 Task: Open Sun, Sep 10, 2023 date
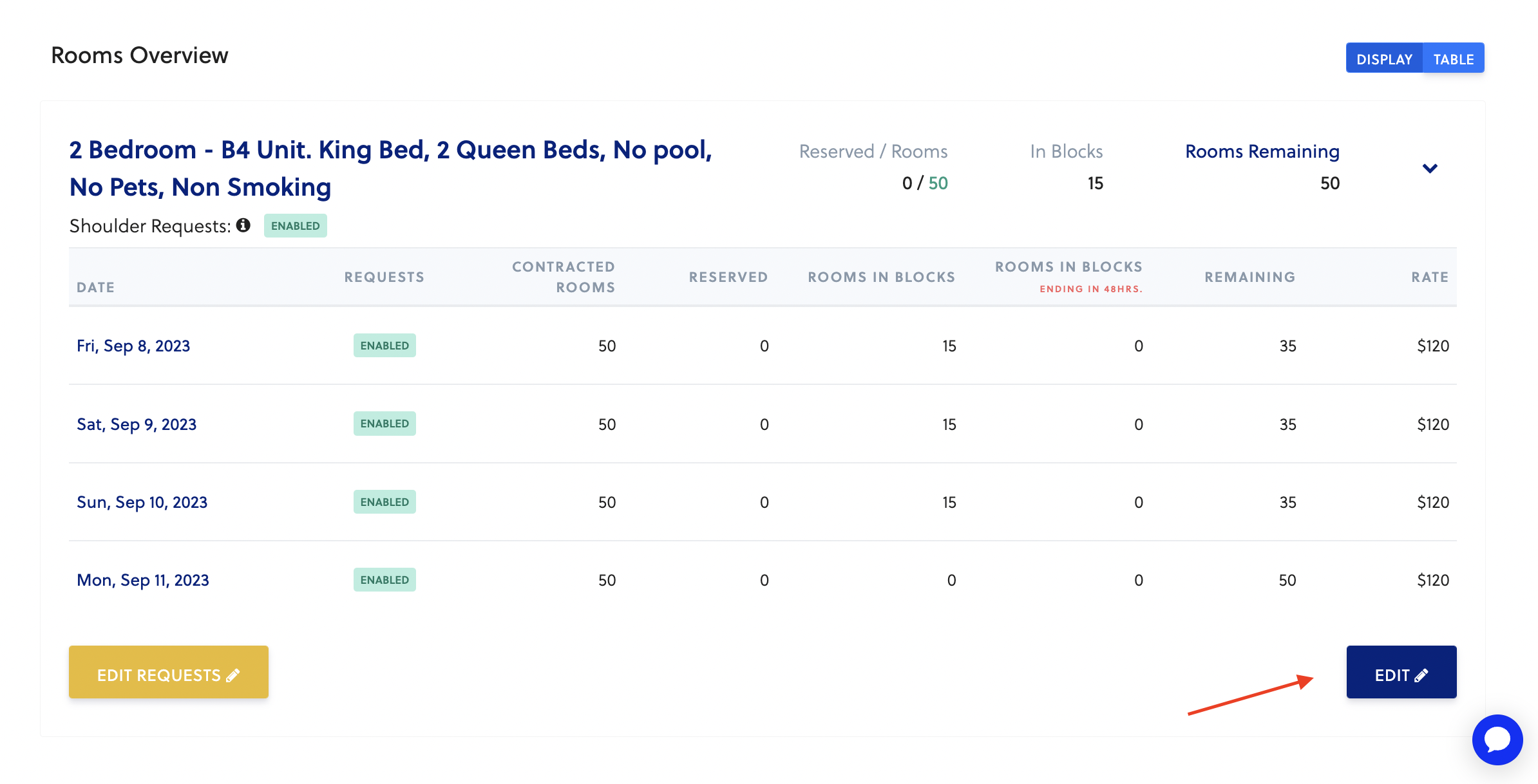[142, 502]
